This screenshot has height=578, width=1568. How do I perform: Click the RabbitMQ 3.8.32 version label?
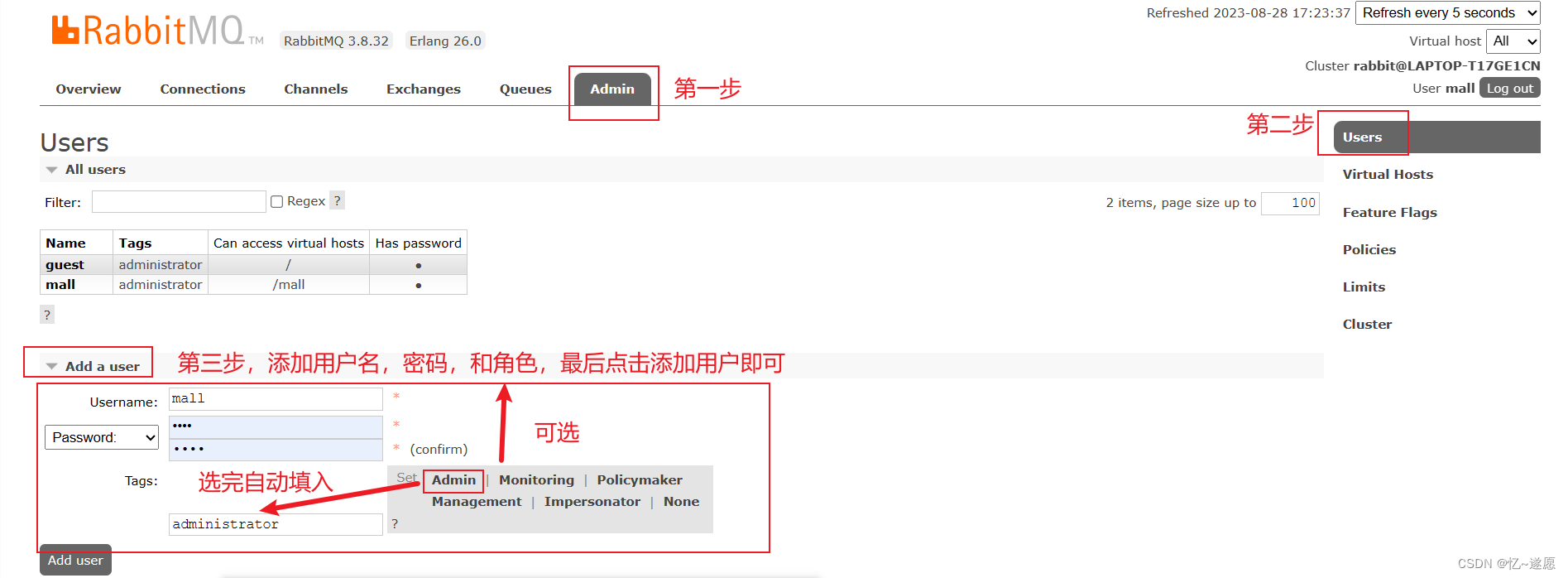pyautogui.click(x=336, y=41)
